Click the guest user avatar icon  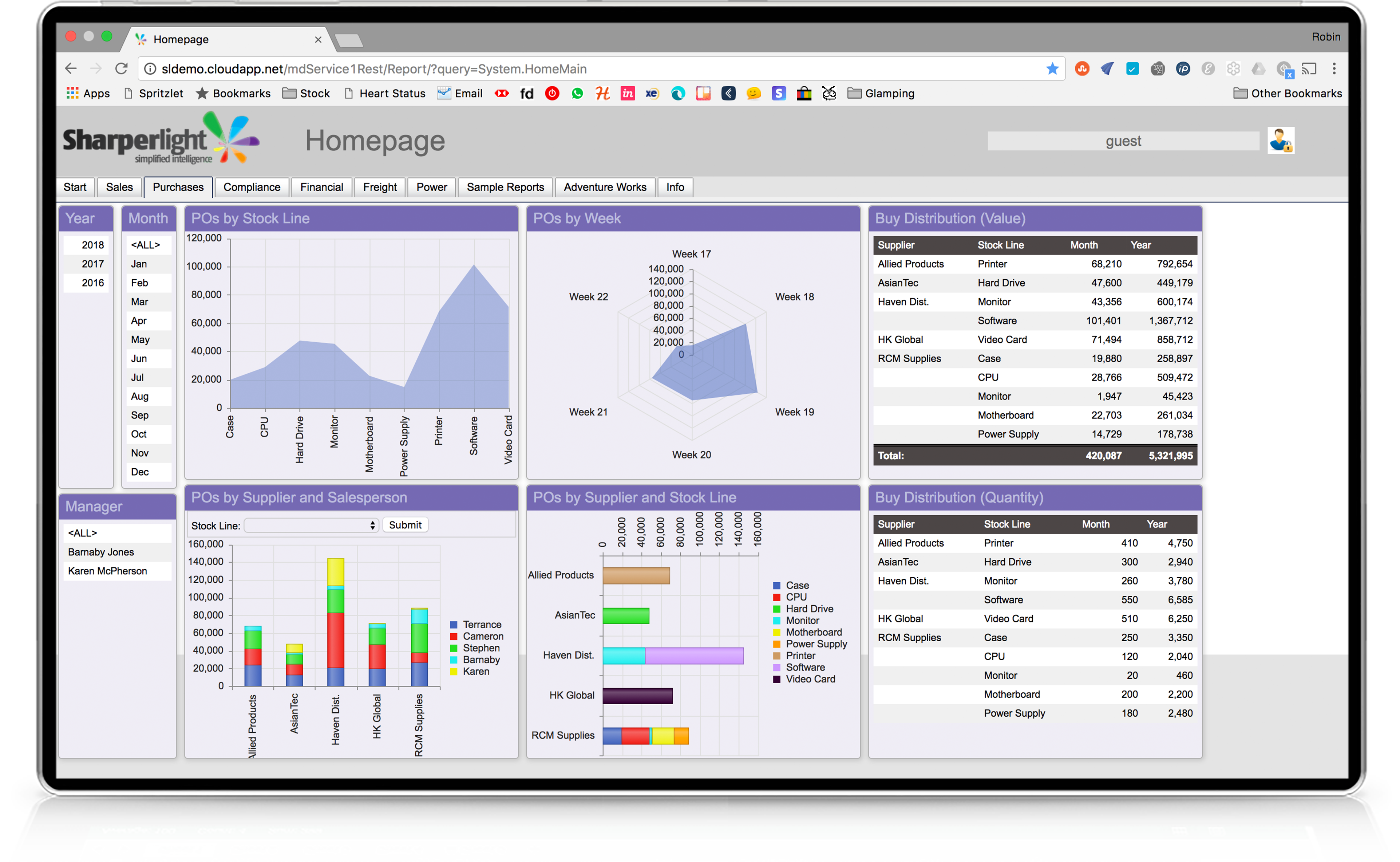point(1280,140)
